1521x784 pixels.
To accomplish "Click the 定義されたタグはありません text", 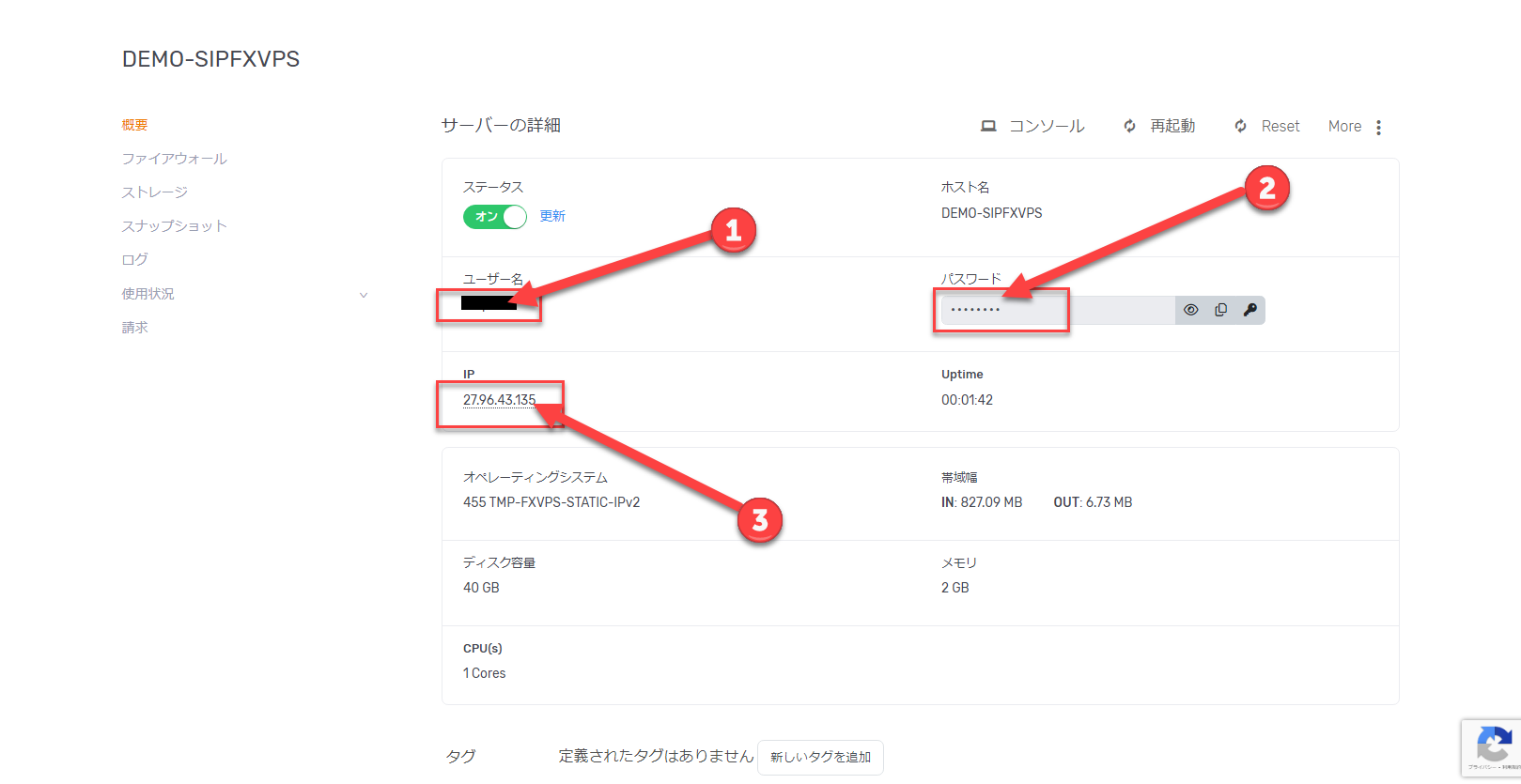I will point(656,756).
